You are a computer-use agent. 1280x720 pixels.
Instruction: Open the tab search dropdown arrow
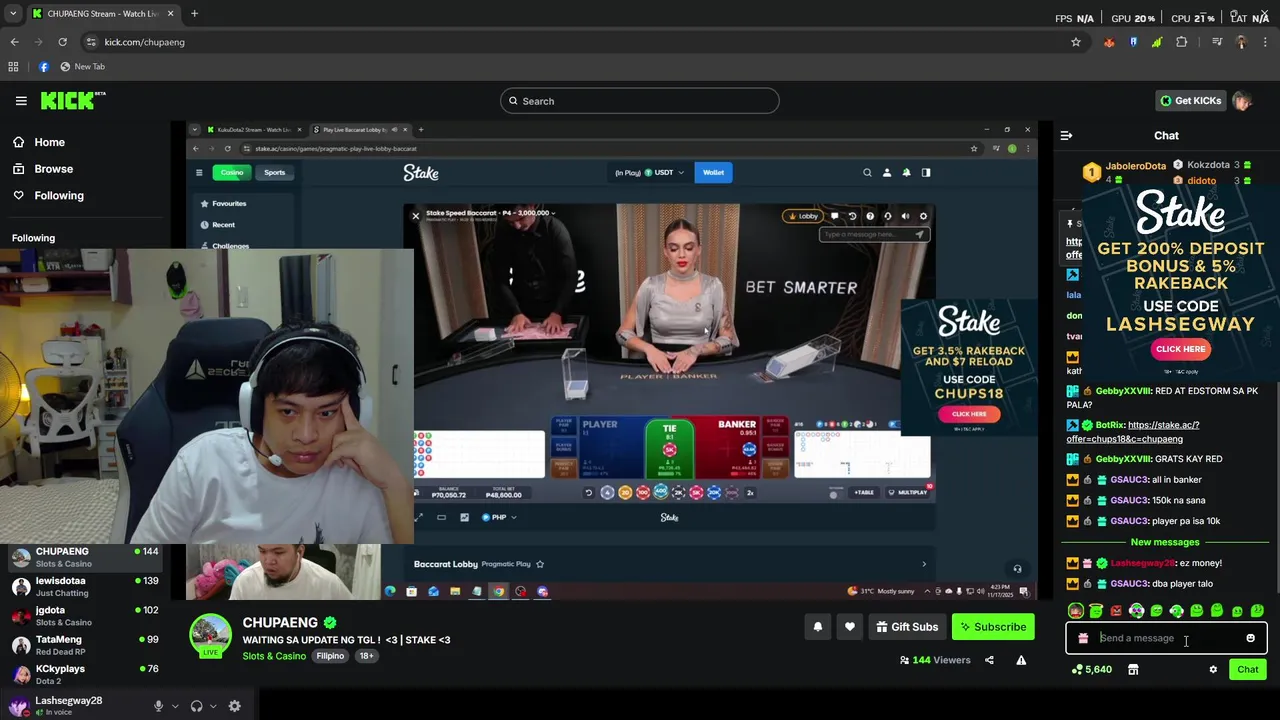tap(13, 14)
